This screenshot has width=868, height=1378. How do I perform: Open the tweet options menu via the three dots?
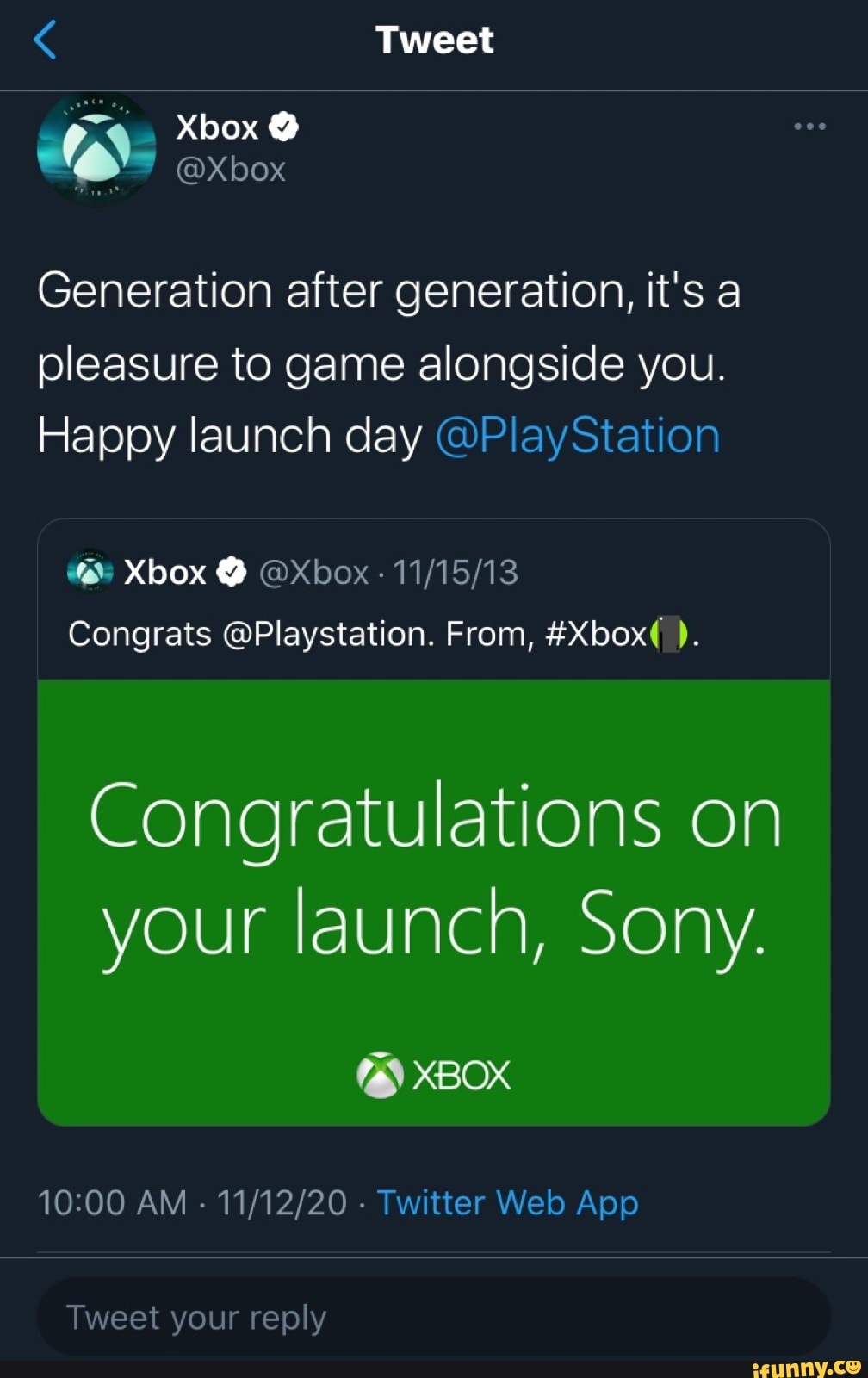(809, 125)
